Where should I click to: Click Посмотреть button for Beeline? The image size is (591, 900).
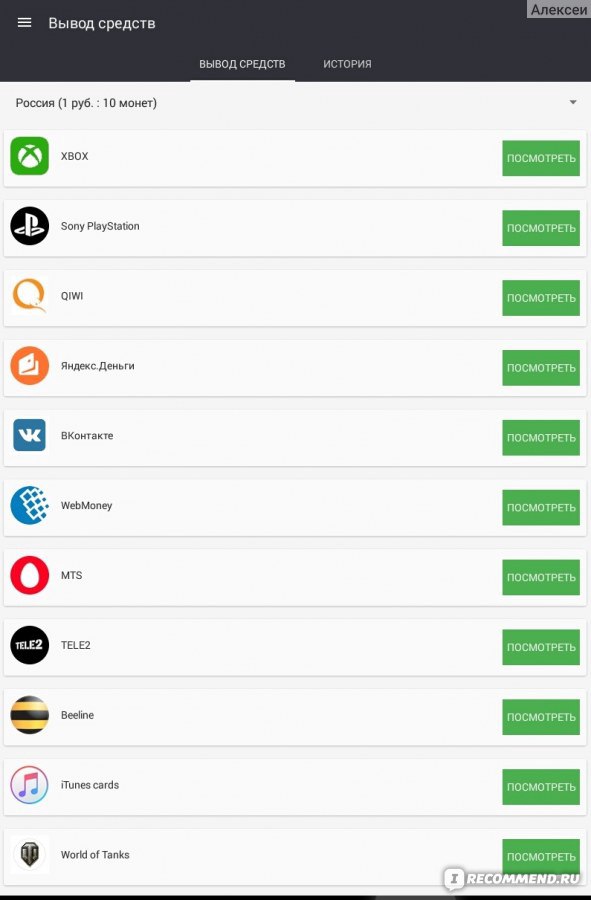tap(541, 717)
